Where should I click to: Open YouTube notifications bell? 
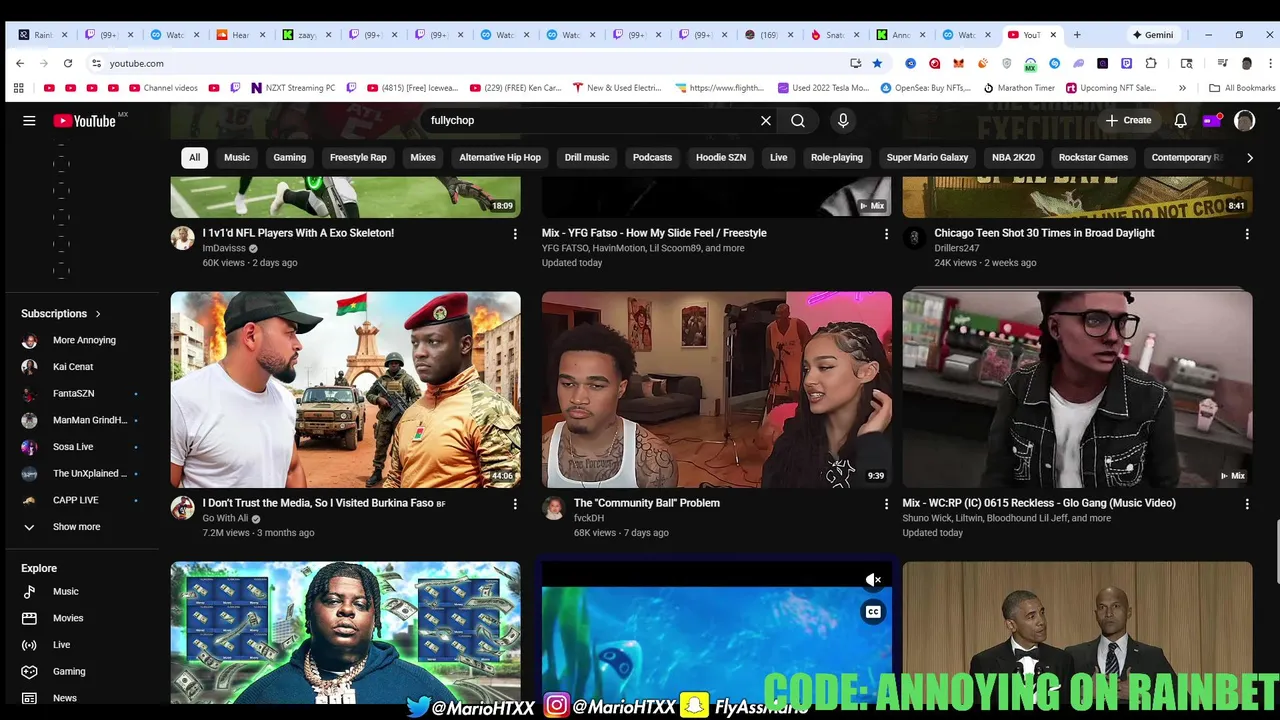point(1180,120)
